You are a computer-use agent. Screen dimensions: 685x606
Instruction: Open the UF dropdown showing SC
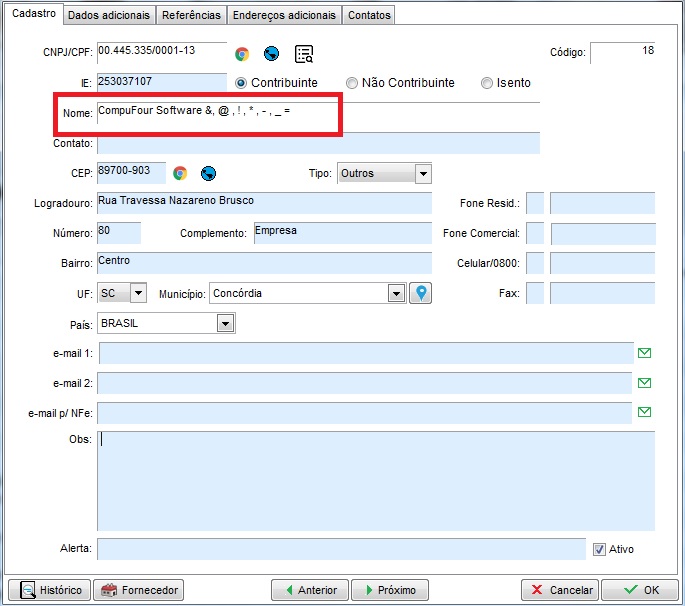point(138,293)
